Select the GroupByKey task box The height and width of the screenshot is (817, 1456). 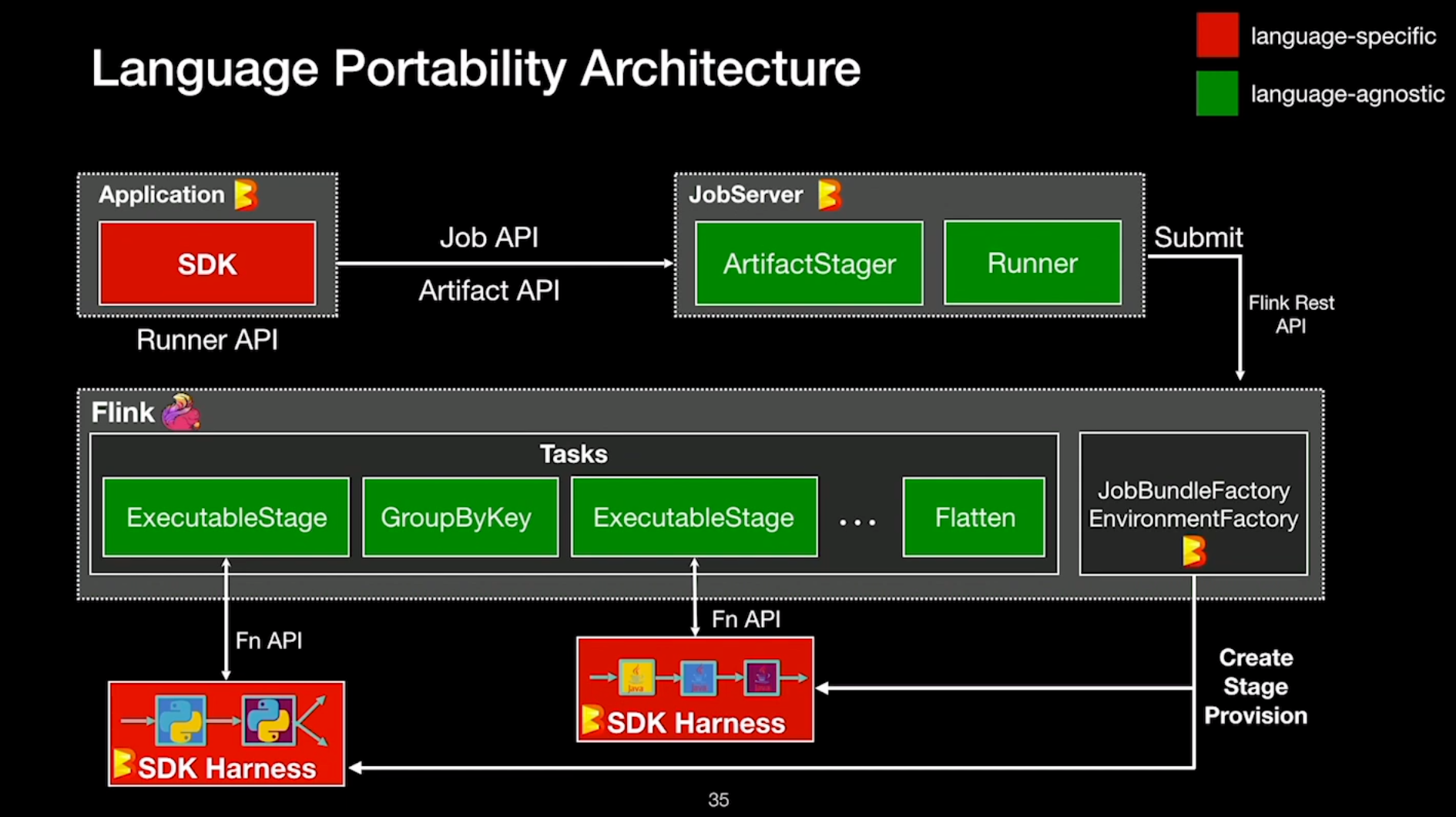pyautogui.click(x=460, y=517)
